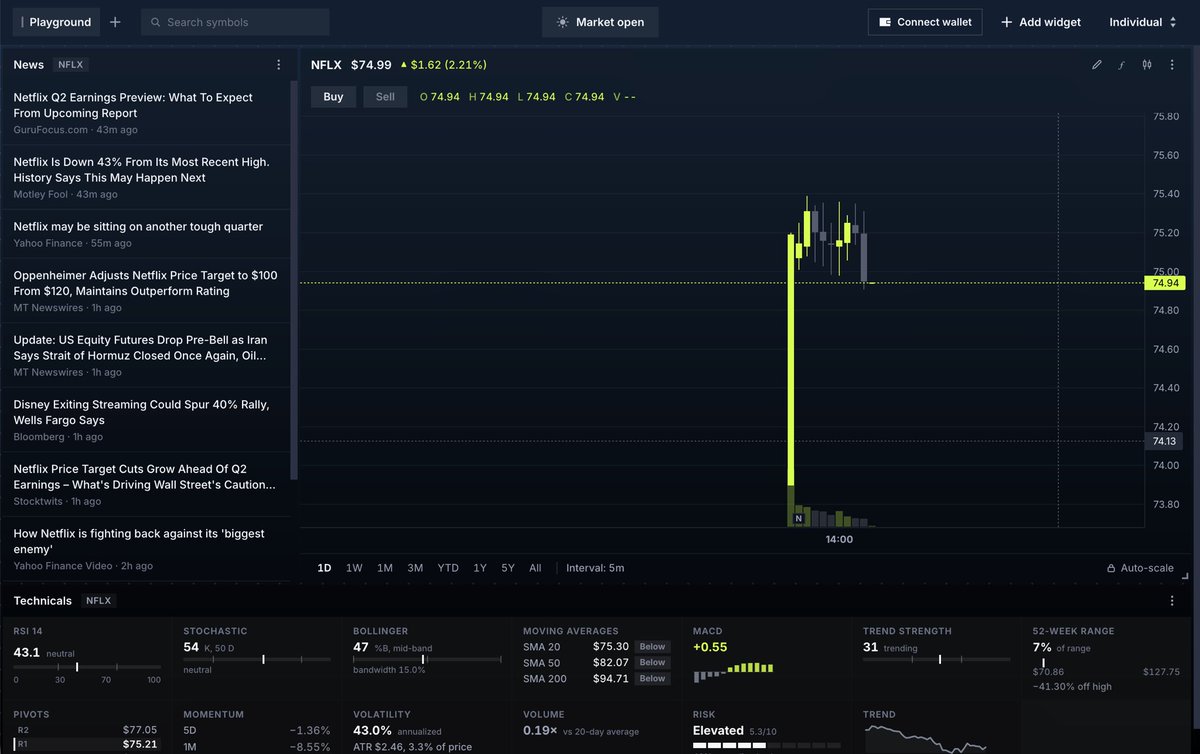Click the magnifier icon in the search box
Screen dimensions: 1200x754
click(x=155, y=22)
